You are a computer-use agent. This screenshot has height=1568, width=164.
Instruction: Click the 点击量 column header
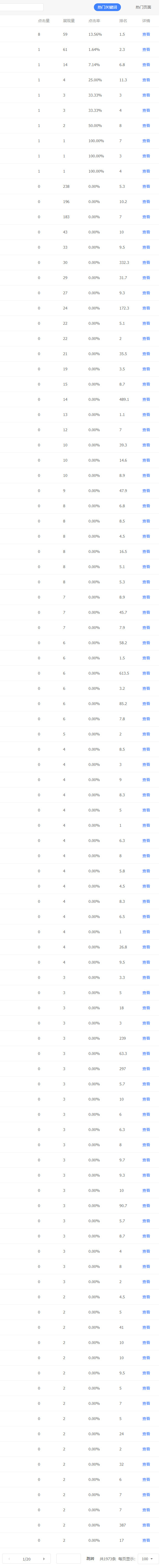44,20
